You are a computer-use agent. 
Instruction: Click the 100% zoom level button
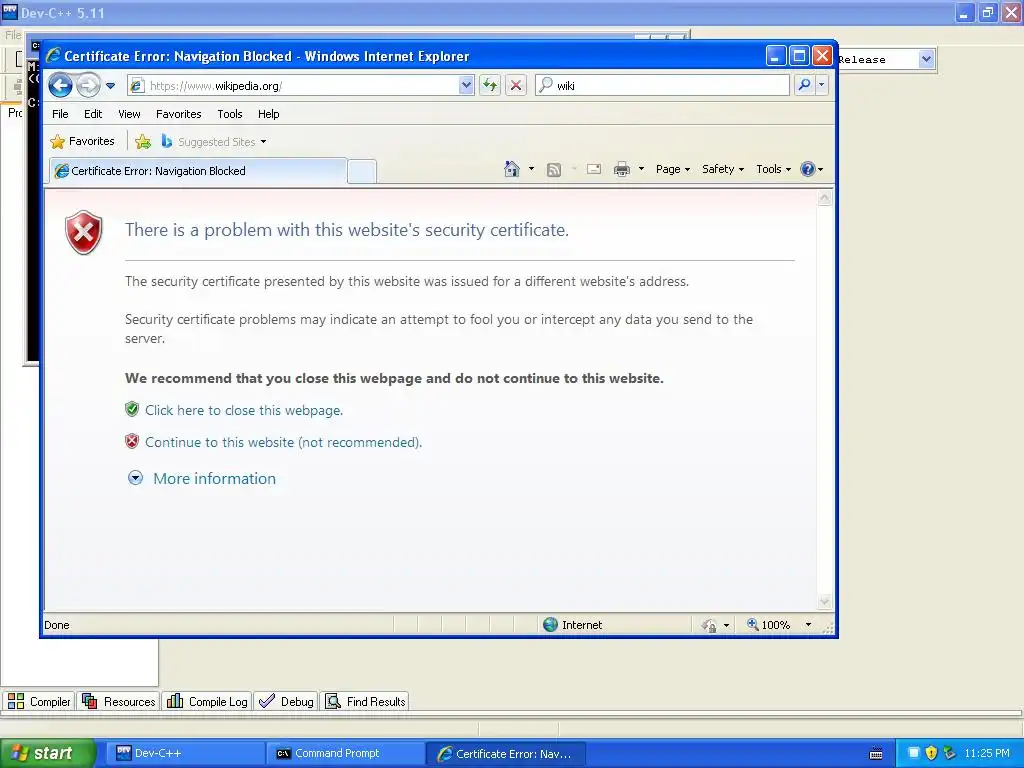click(x=769, y=625)
